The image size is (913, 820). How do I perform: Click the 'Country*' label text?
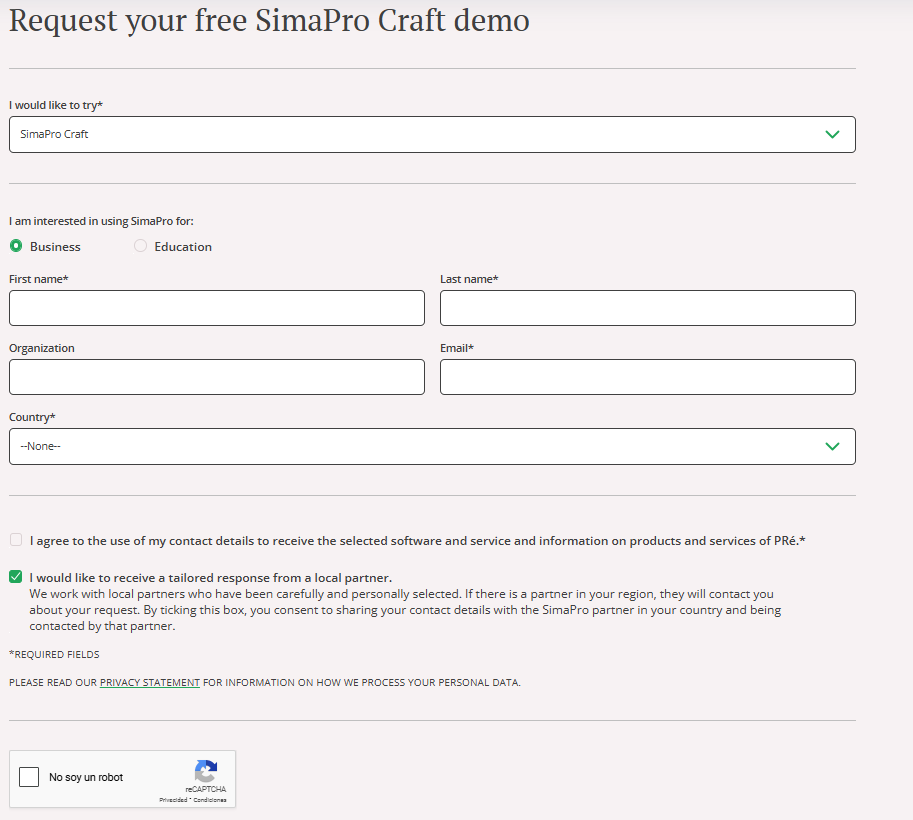click(32, 417)
